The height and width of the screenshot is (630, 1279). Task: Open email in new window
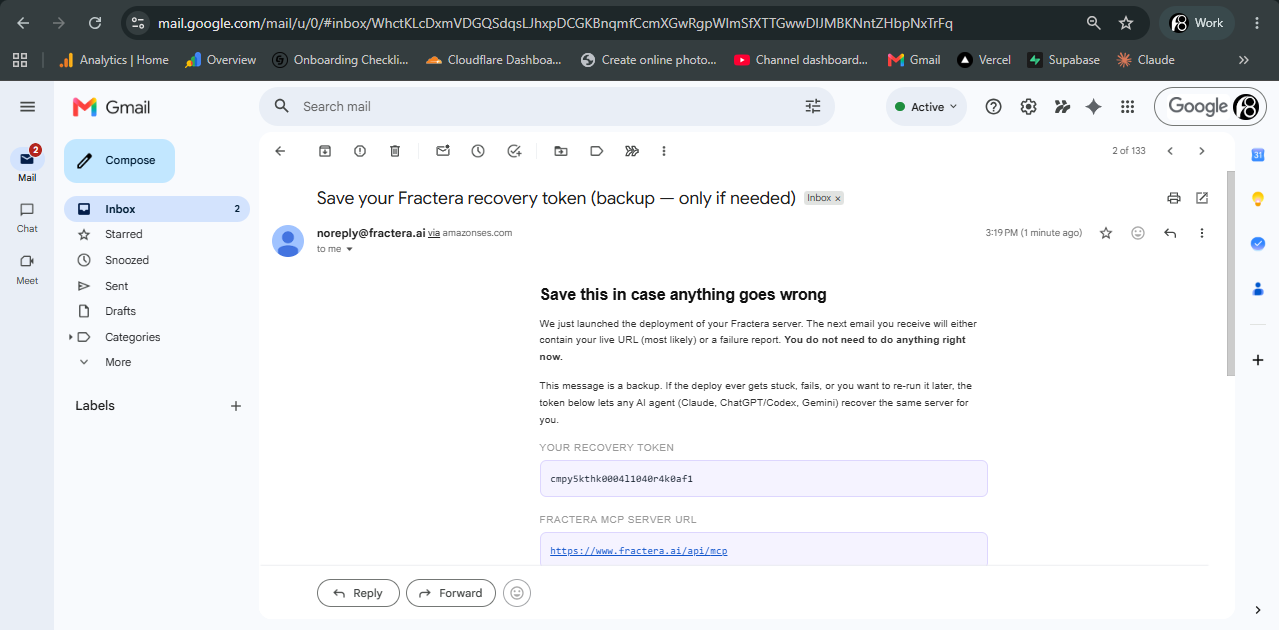click(x=1202, y=198)
